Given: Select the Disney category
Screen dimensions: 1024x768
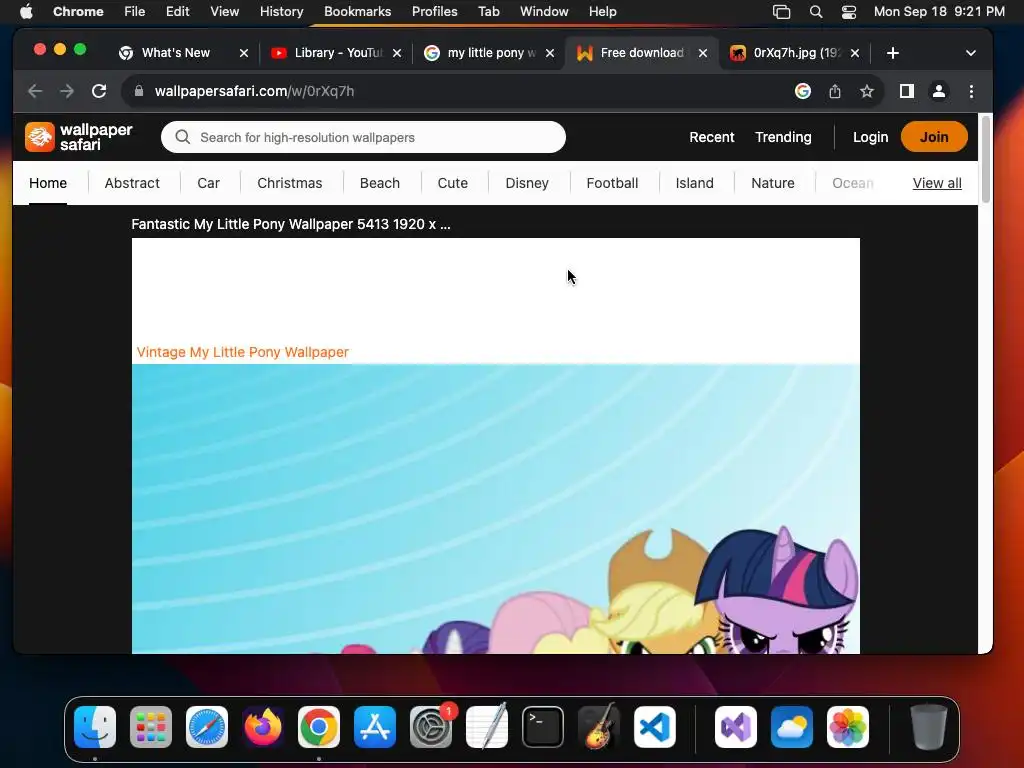Looking at the screenshot, I should click(x=527, y=184).
